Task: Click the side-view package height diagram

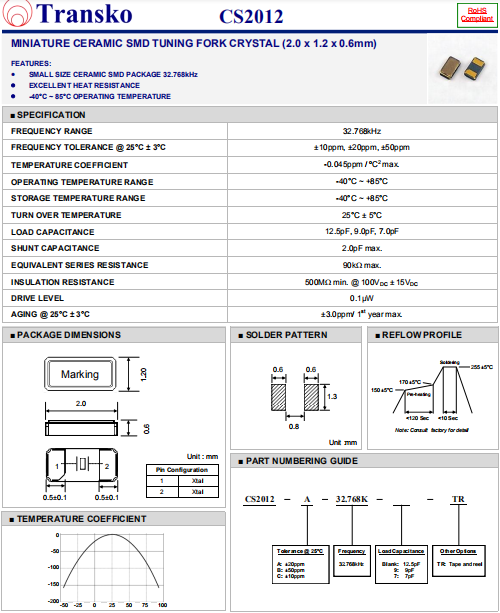Action: click(x=81, y=428)
